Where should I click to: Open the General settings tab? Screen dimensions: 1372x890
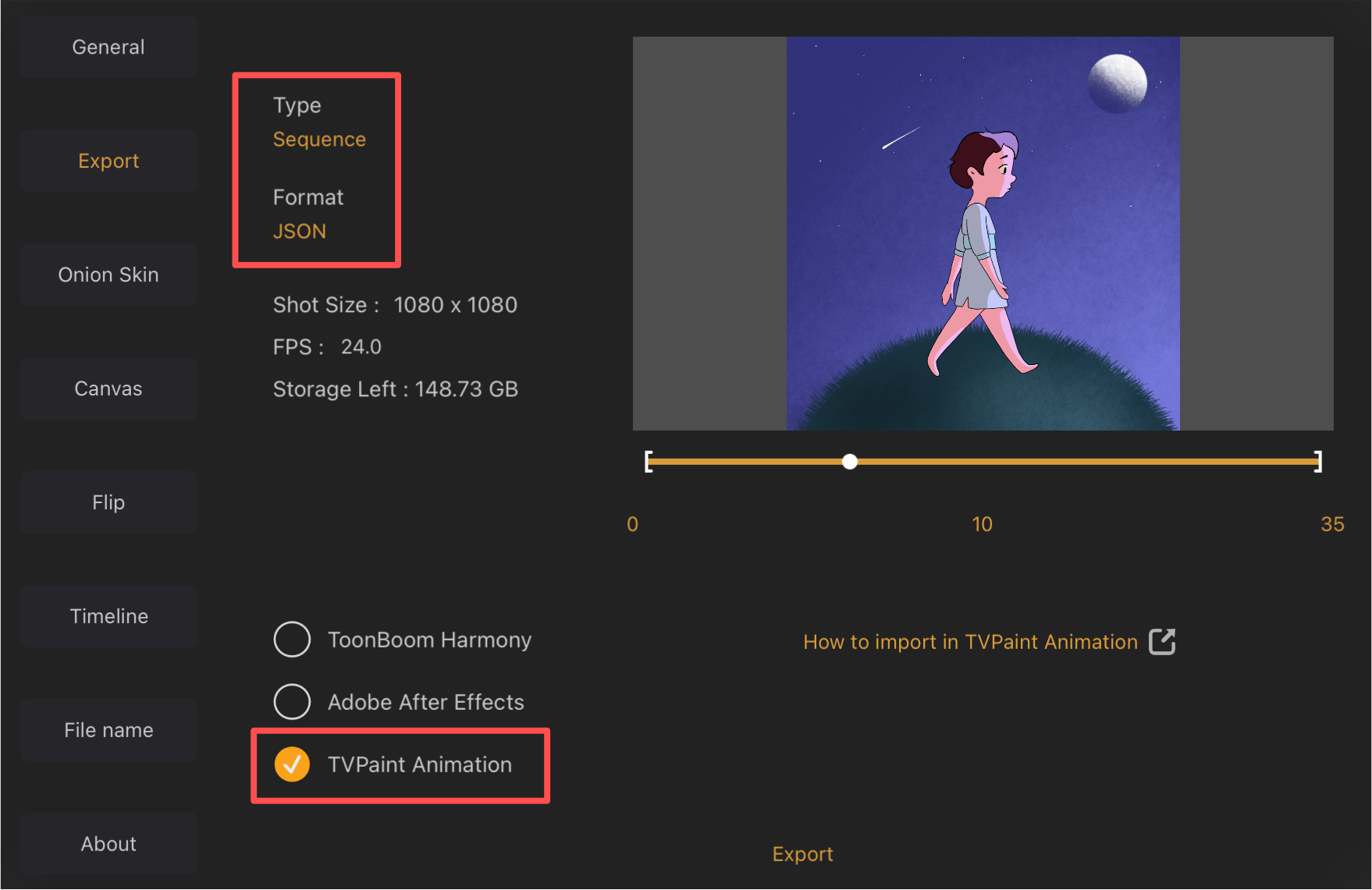pos(108,47)
